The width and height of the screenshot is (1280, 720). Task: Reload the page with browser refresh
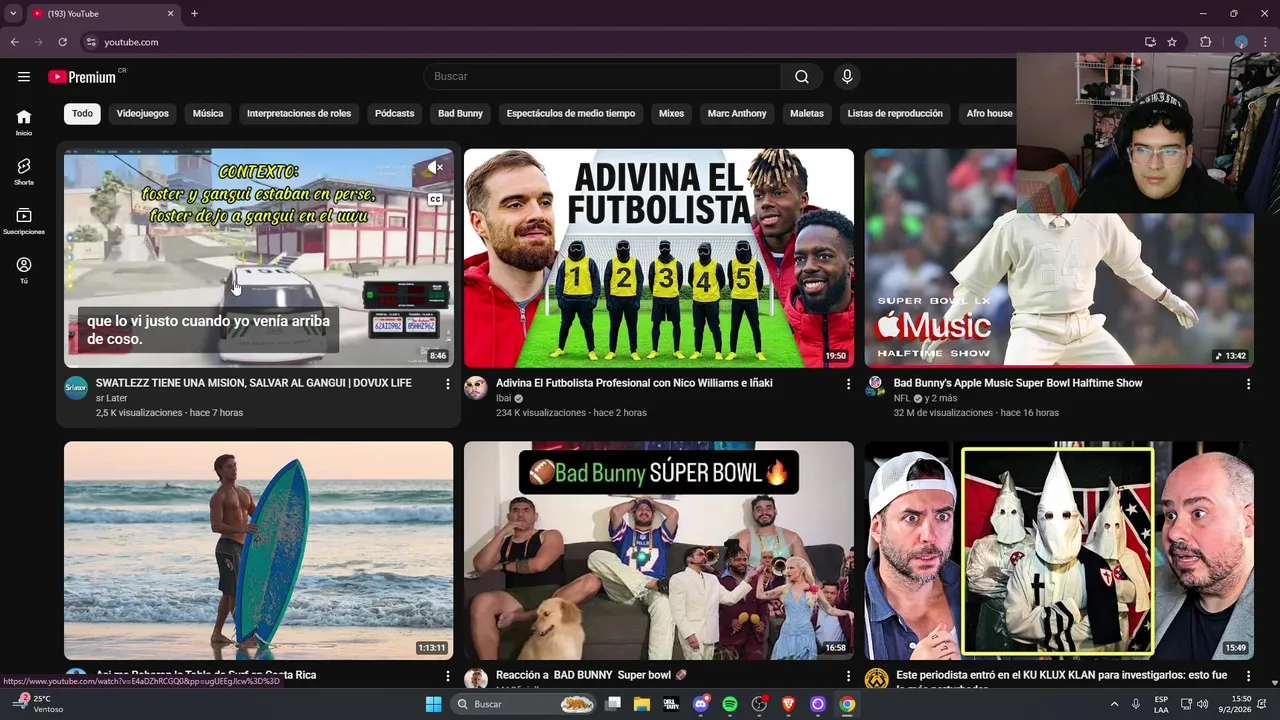coord(62,42)
